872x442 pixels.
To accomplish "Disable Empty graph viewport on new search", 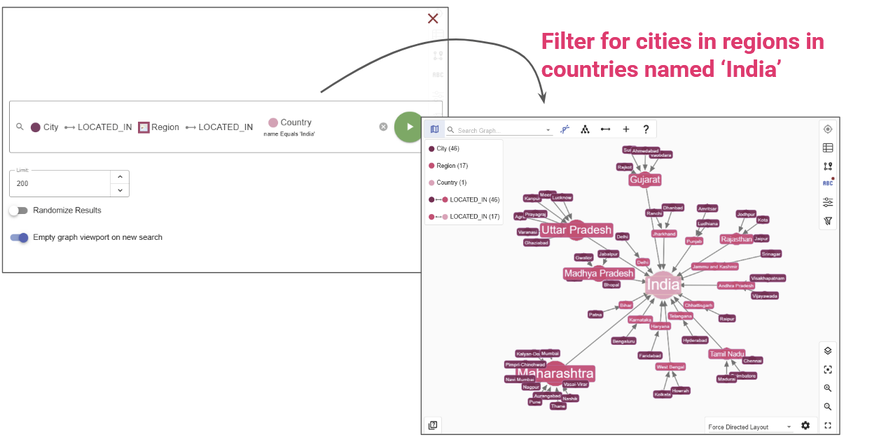I will pyautogui.click(x=19, y=237).
